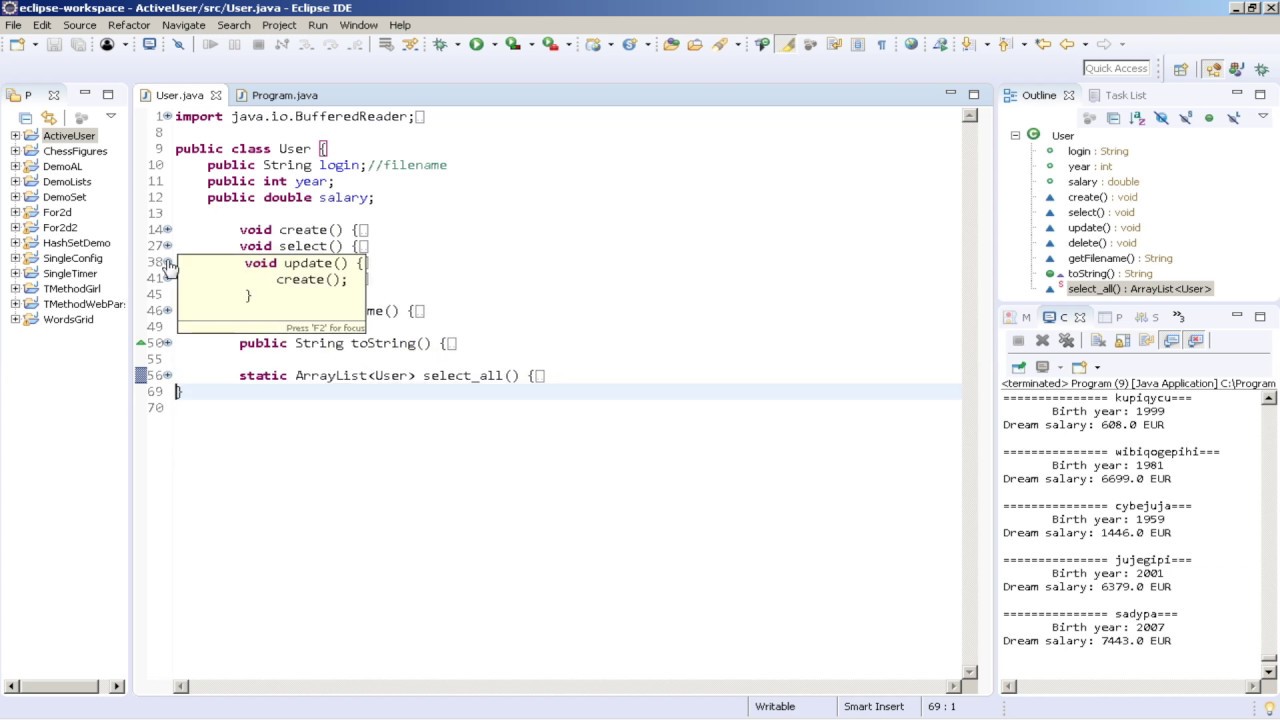This screenshot has height=720, width=1280.
Task: Click the Open Perspective icon
Action: click(x=1181, y=69)
